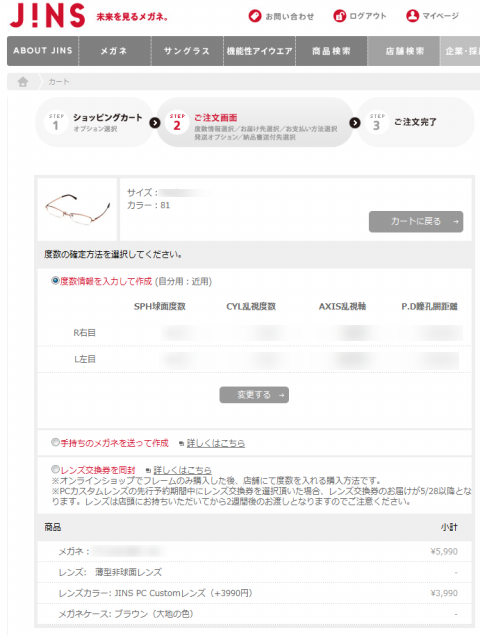Open 詳しくはこちら link beside レンズ交換券

182,470
